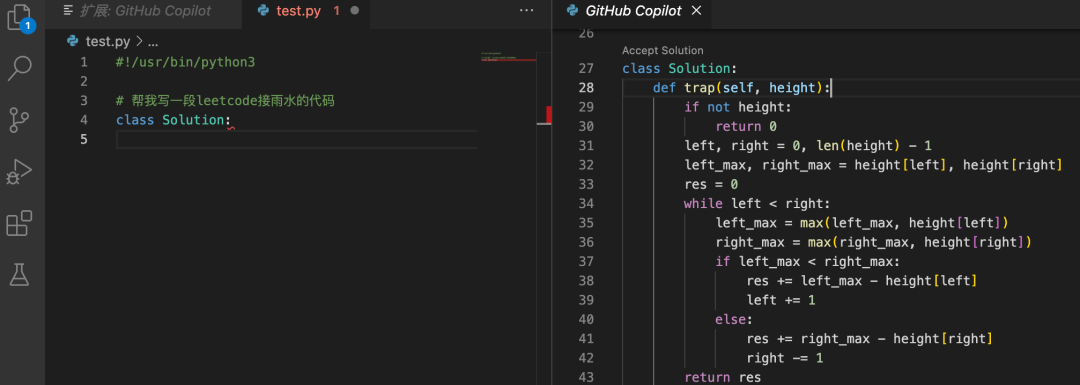Select the GitHub Copilot panel tab
Screen dimensions: 1080x385
tap(632, 11)
